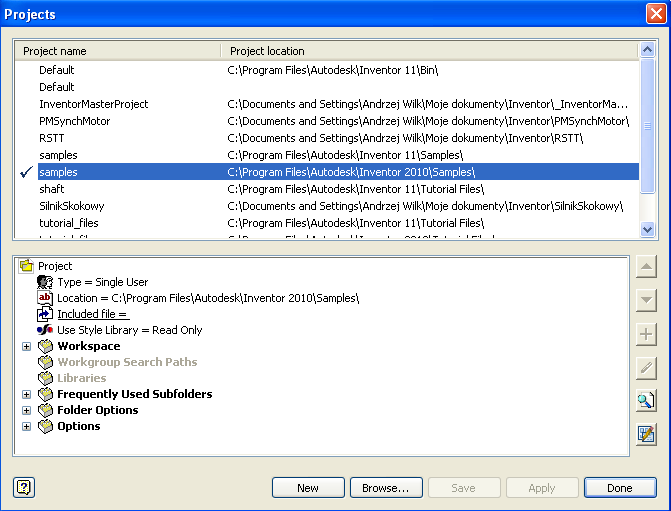Image resolution: width=671 pixels, height=511 pixels.
Task: Click the Apply button
Action: [x=542, y=488]
